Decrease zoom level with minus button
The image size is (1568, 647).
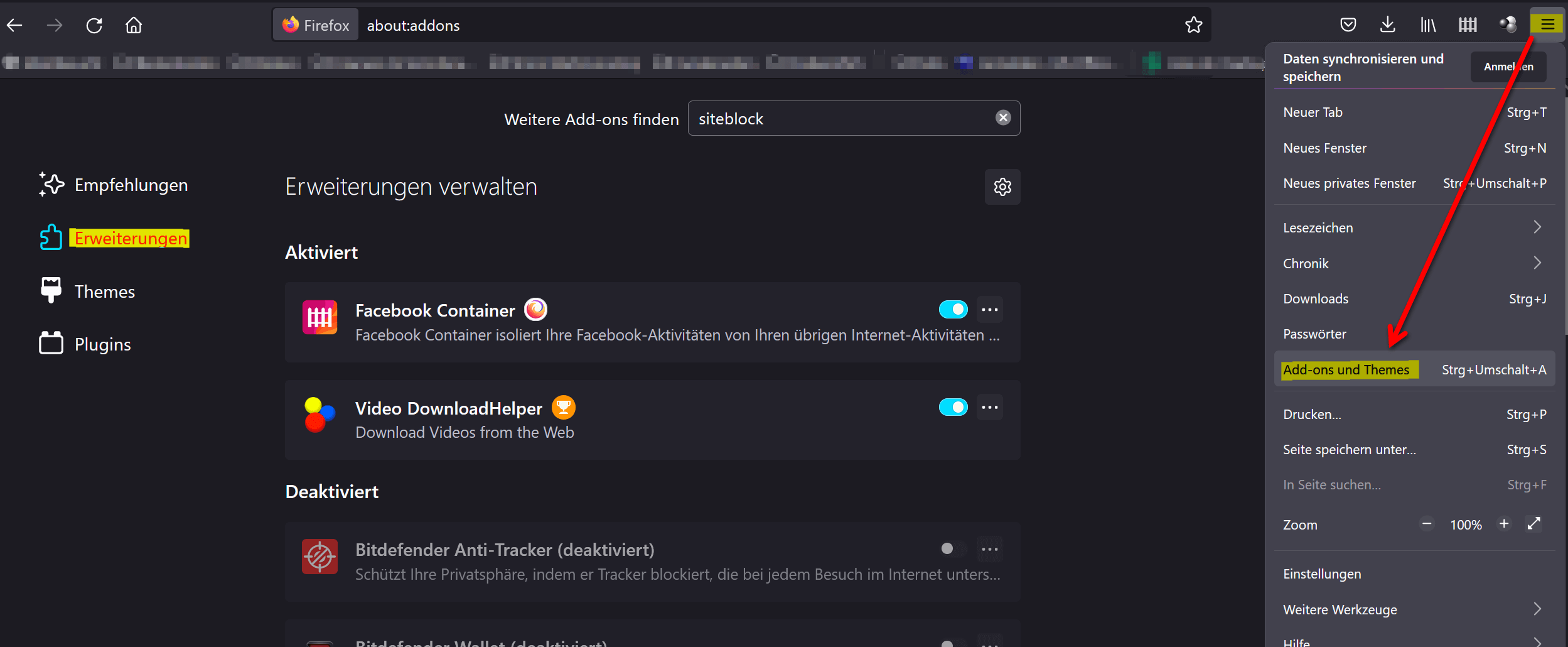pos(1427,524)
